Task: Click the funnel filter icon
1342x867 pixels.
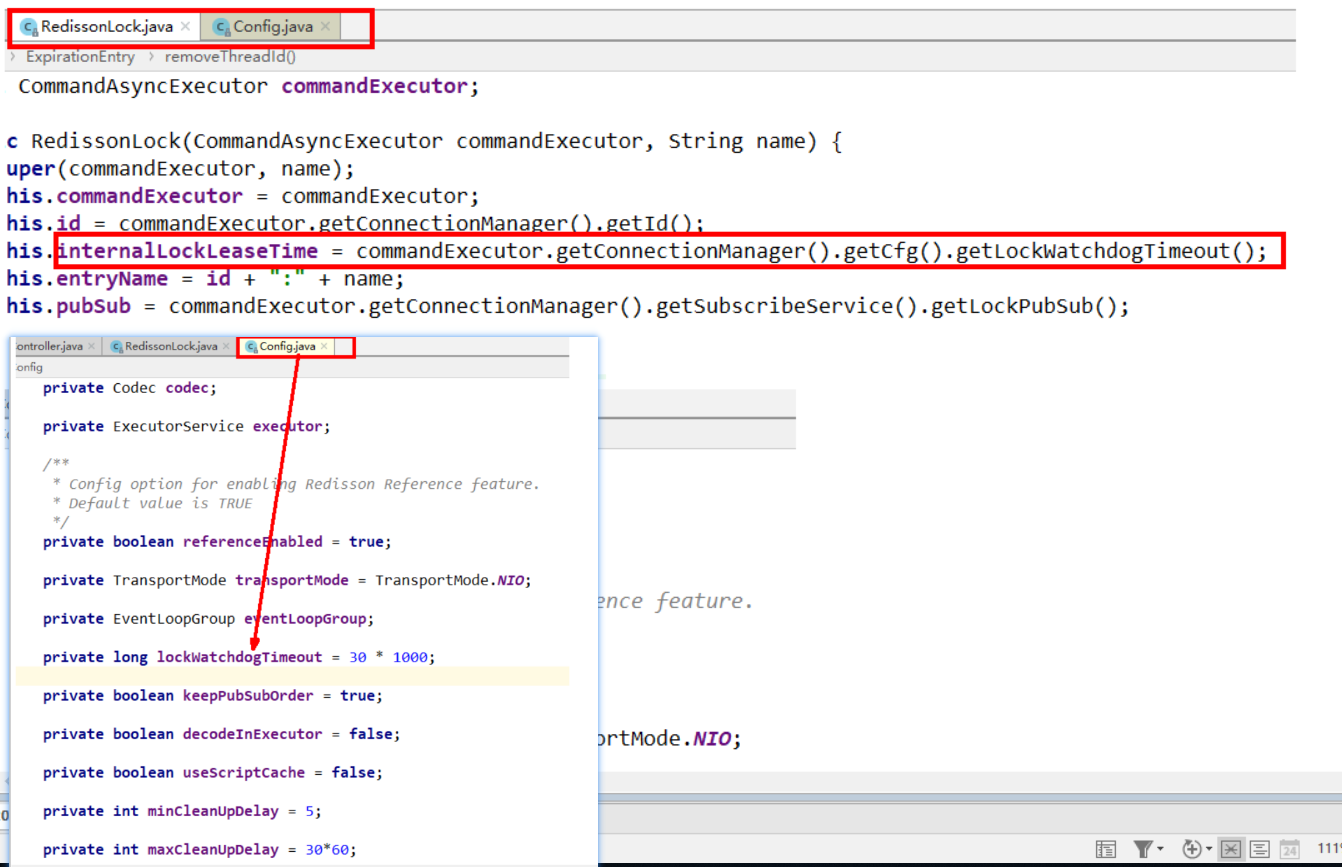Action: tap(1143, 848)
